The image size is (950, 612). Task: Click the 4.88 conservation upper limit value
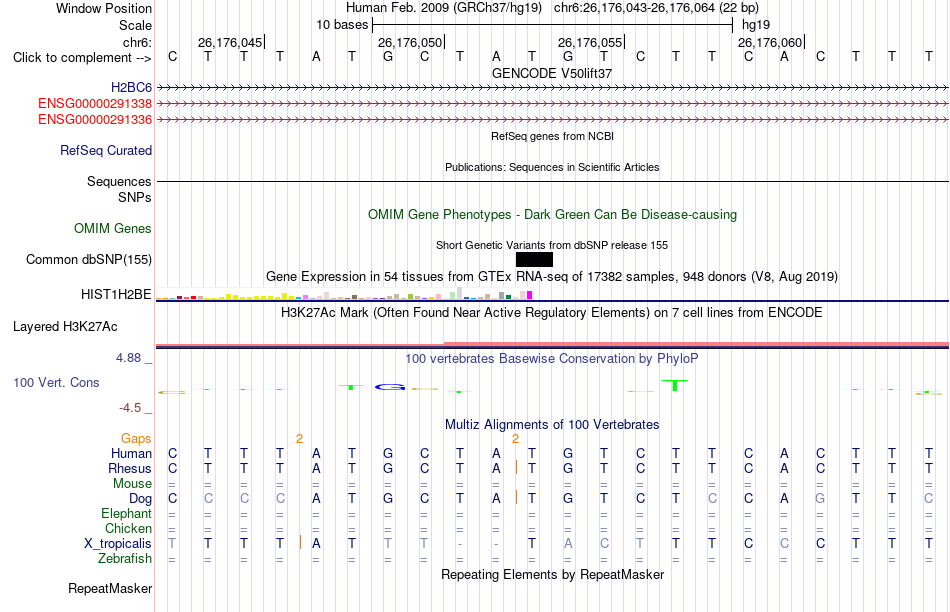point(128,358)
